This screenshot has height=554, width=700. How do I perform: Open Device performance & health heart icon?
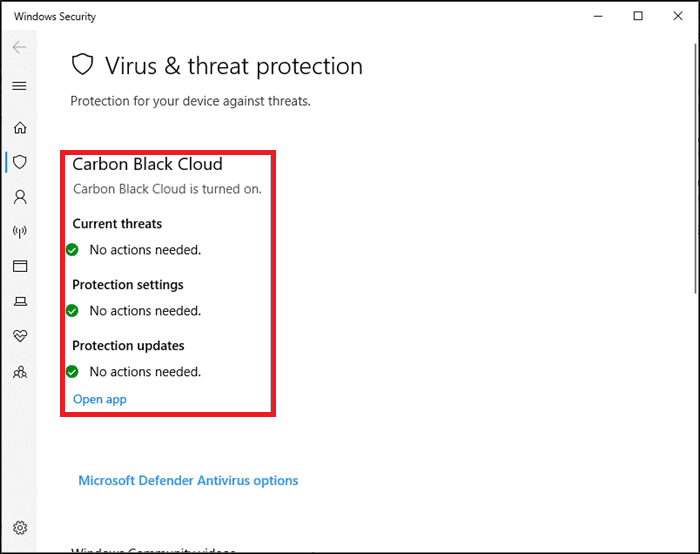19,336
